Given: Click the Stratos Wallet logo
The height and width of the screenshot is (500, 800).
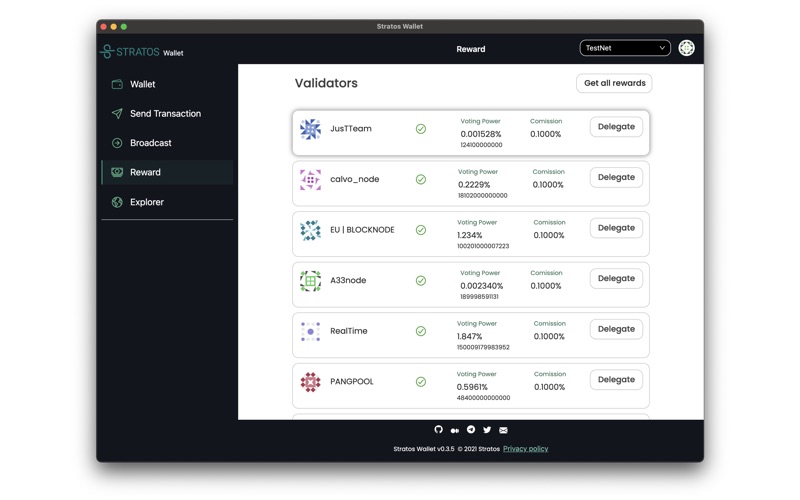Looking at the screenshot, I should [x=142, y=52].
